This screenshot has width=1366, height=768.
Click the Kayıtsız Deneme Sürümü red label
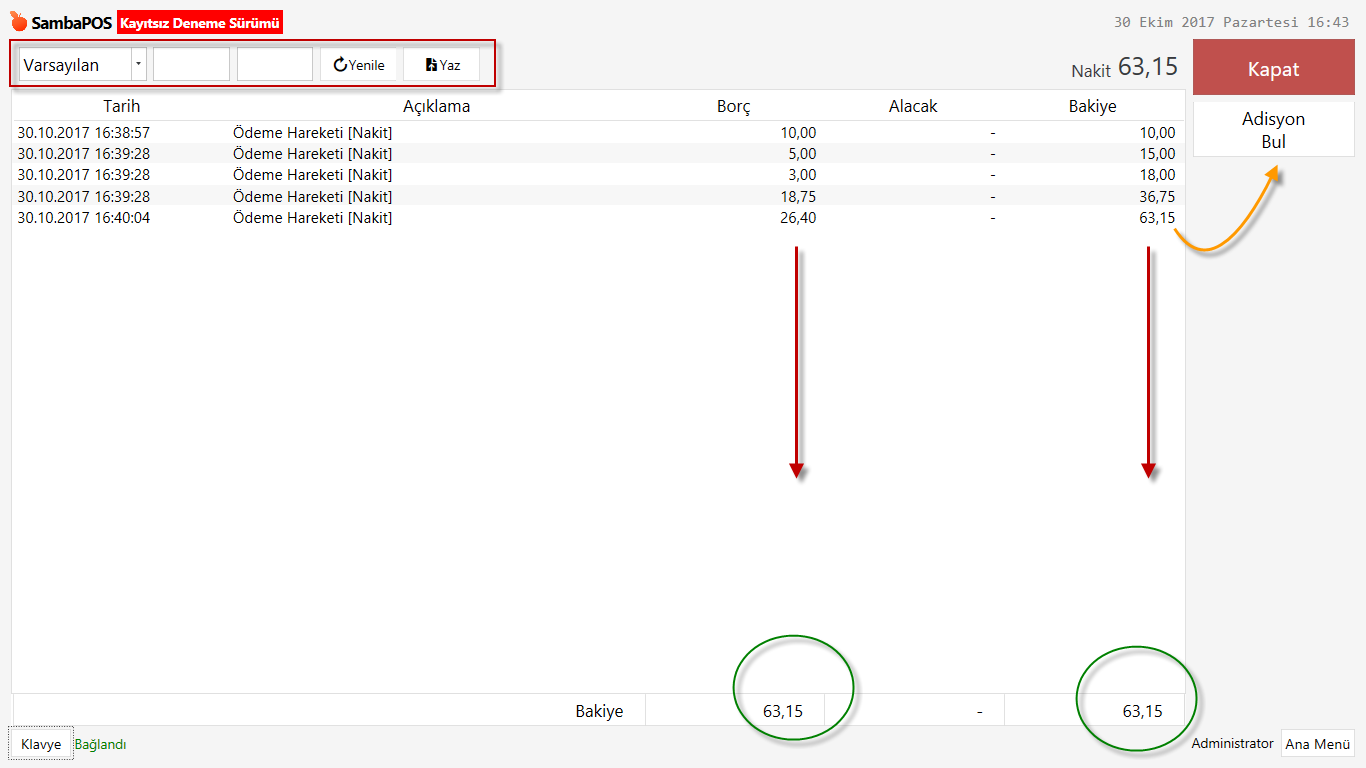200,23
